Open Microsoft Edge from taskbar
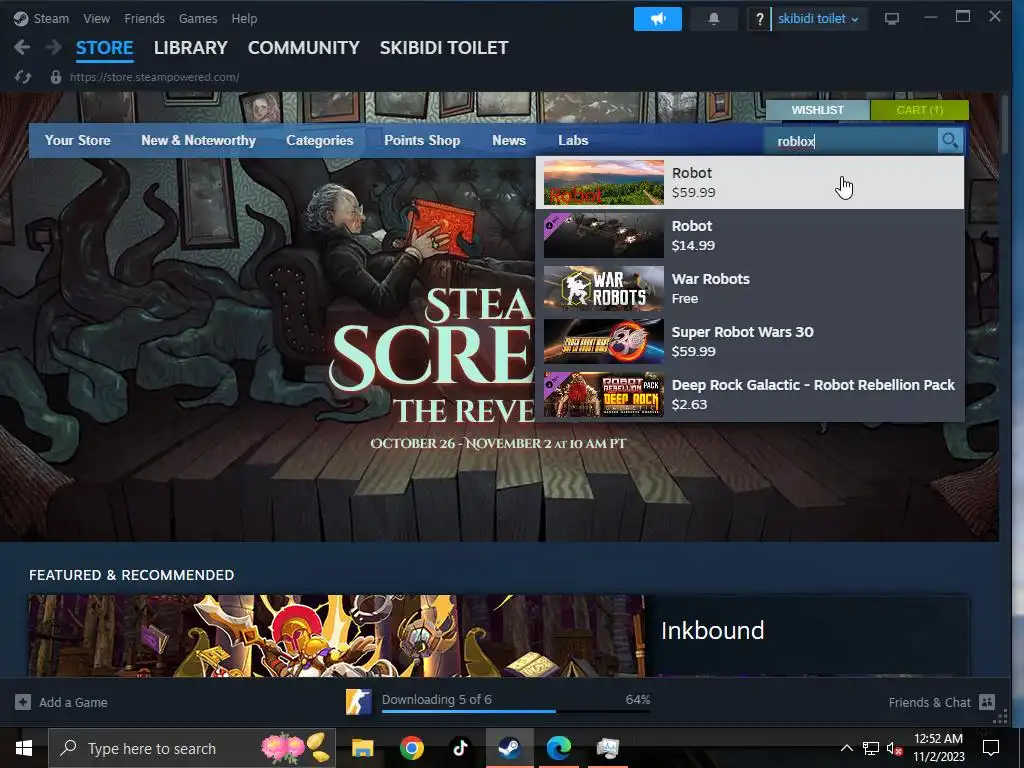This screenshot has width=1024, height=768. pos(558,748)
